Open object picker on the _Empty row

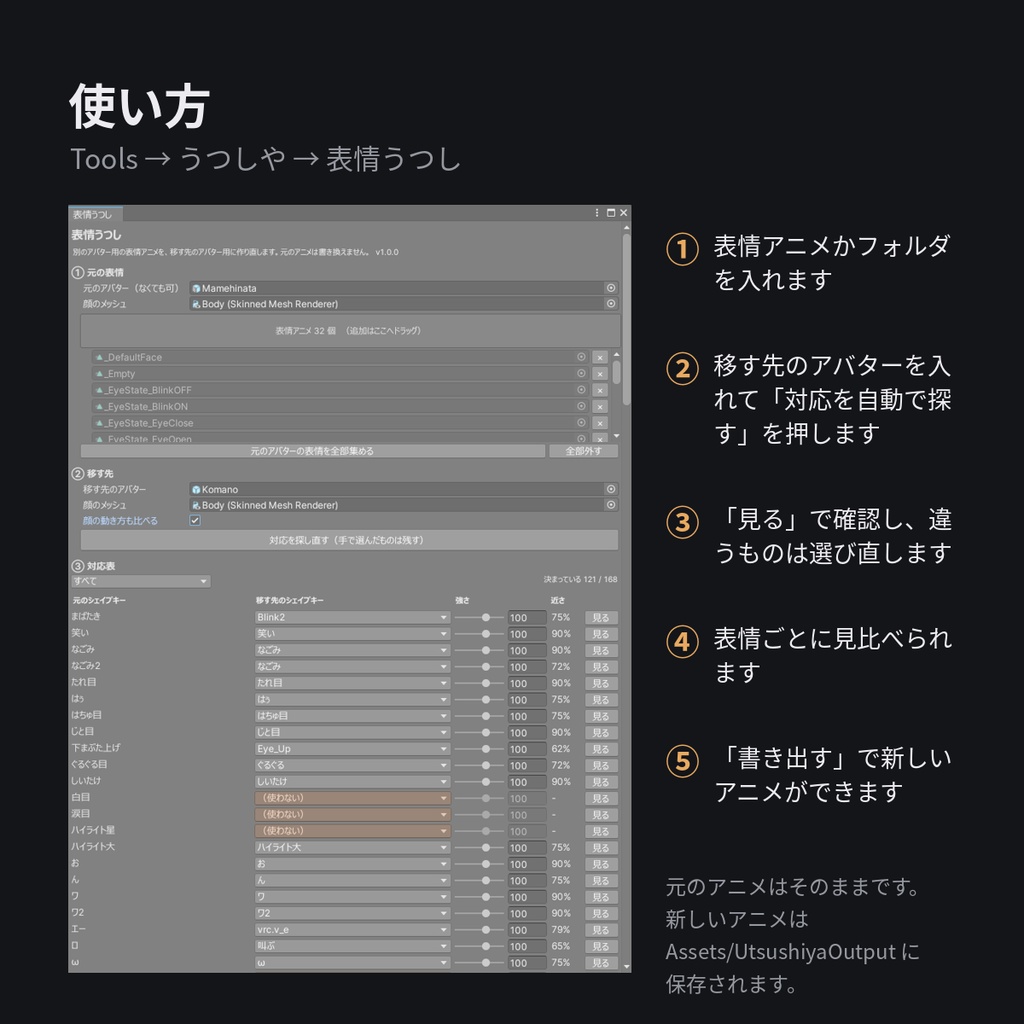581,374
